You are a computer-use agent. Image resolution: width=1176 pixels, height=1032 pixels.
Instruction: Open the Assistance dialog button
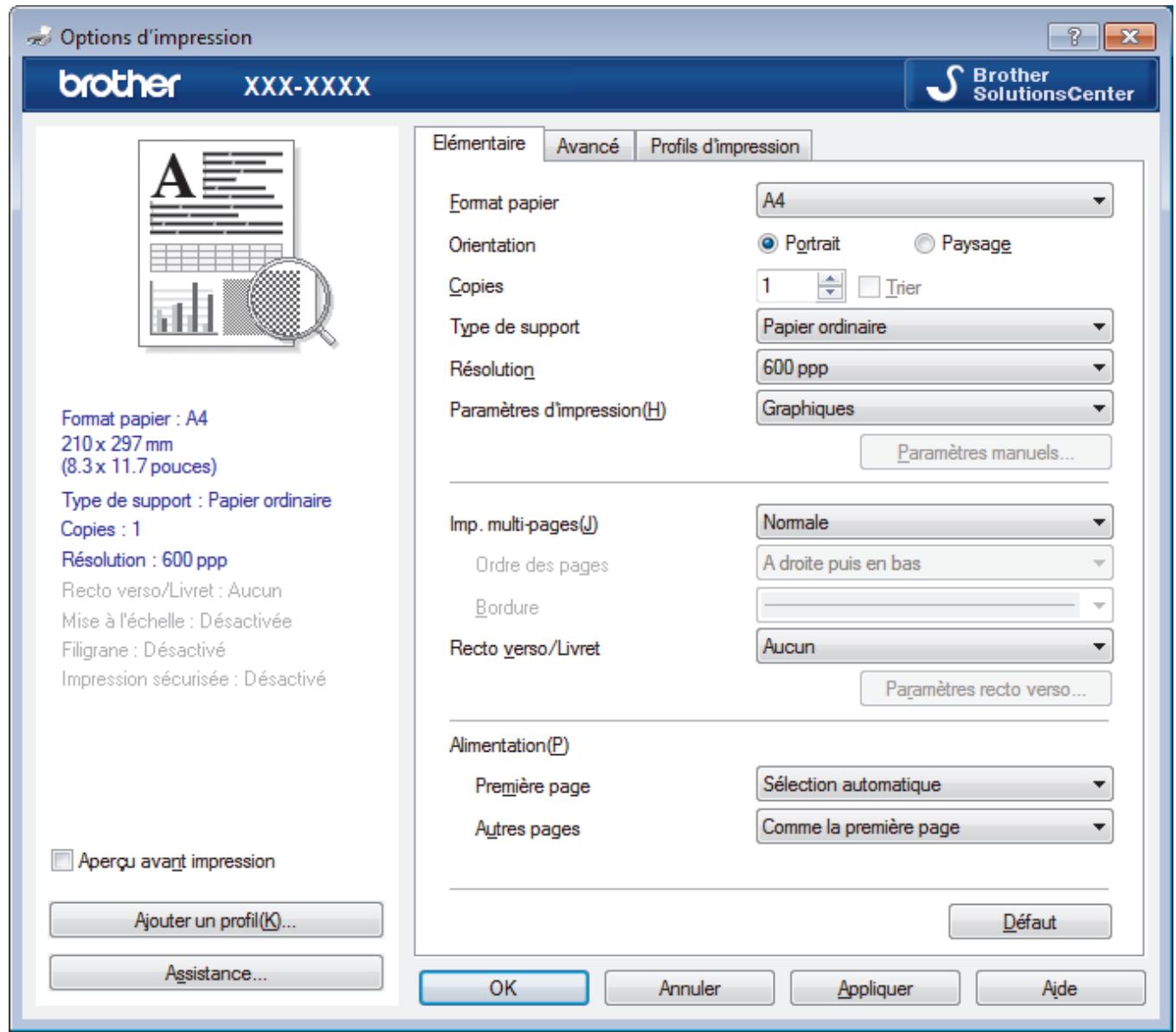tap(215, 973)
